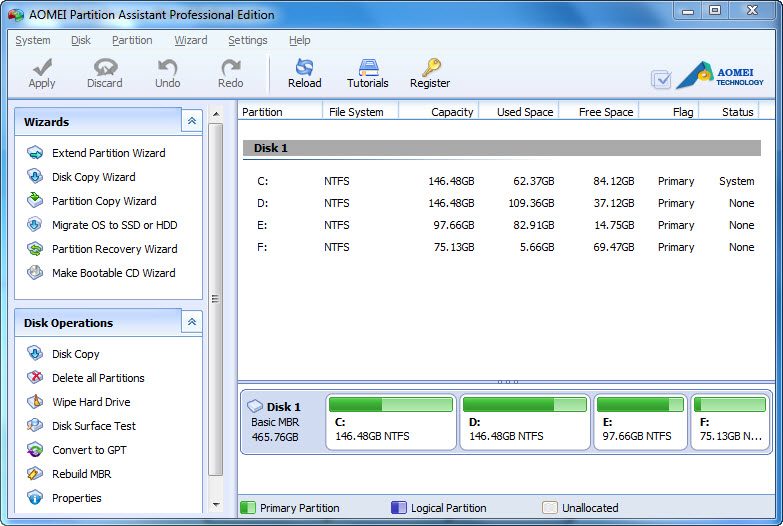Sort by the Free Space column header
783x526 pixels.
599,112
